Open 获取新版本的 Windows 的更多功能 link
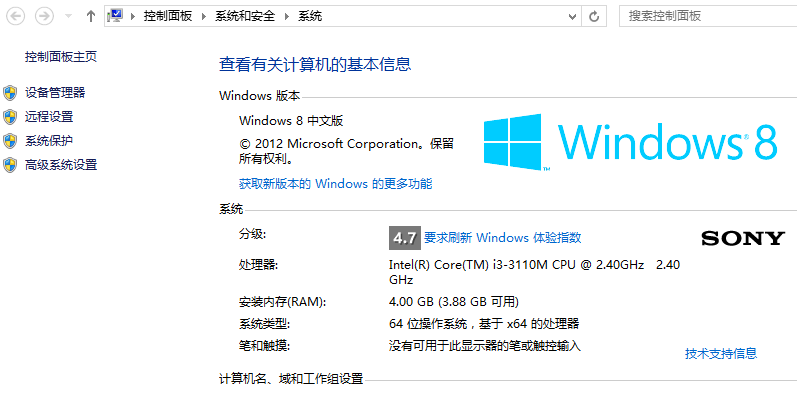The image size is (797, 395). coord(335,184)
